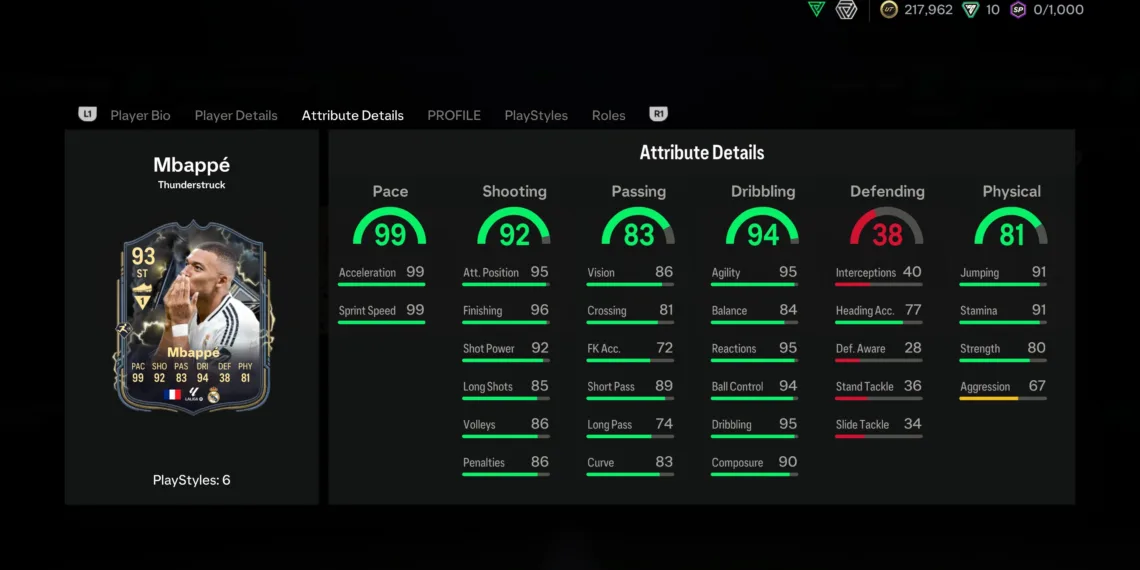The height and width of the screenshot is (570, 1140).
Task: Click the hexagon emblem icon in top bar
Action: (846, 9)
